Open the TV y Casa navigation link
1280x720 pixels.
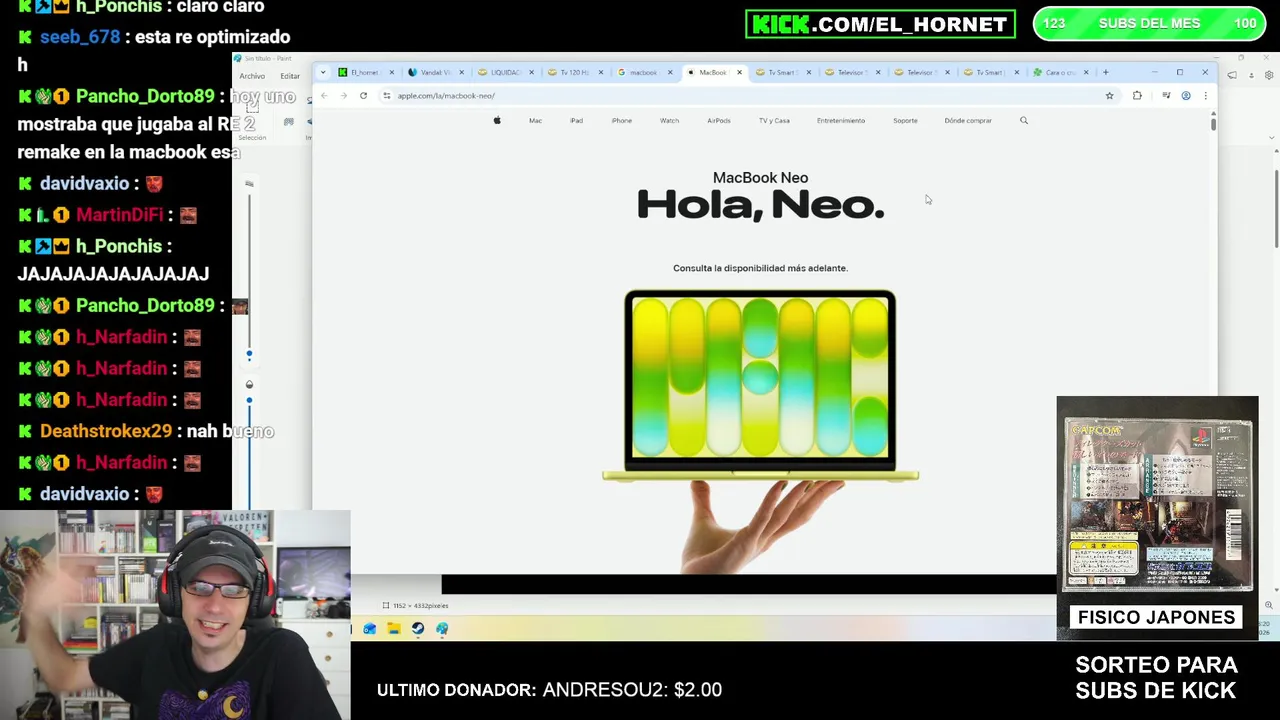[x=774, y=120]
